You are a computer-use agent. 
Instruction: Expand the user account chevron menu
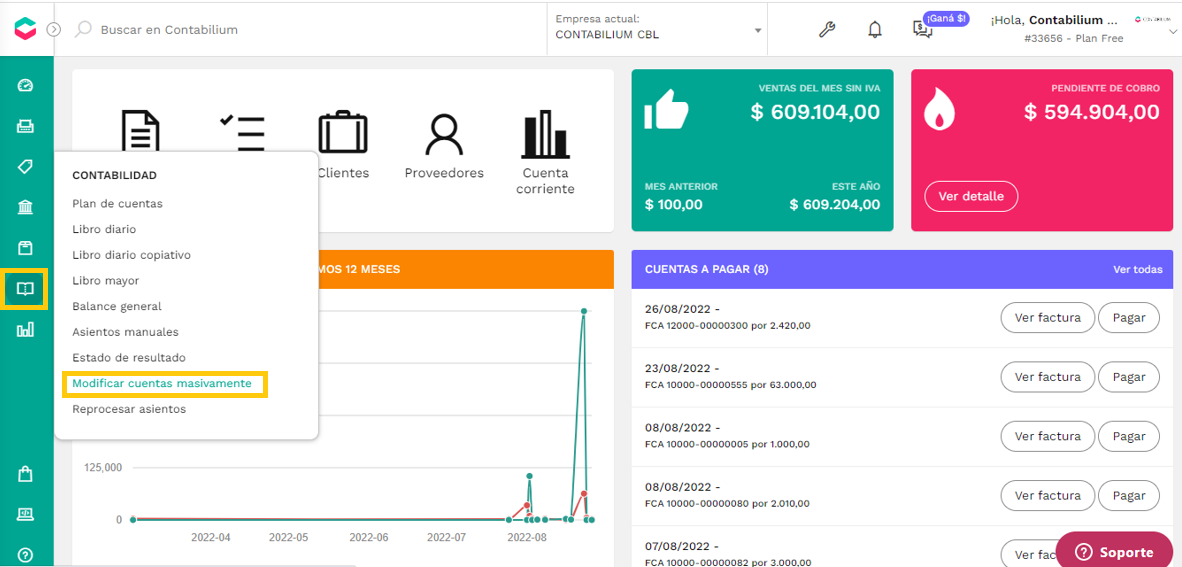[1172, 32]
